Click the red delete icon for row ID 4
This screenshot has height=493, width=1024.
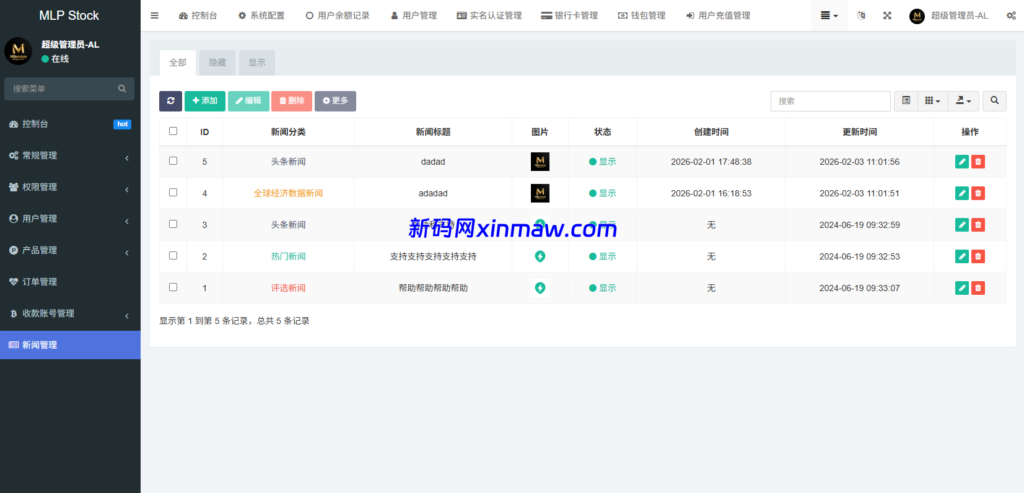pyautogui.click(x=978, y=193)
